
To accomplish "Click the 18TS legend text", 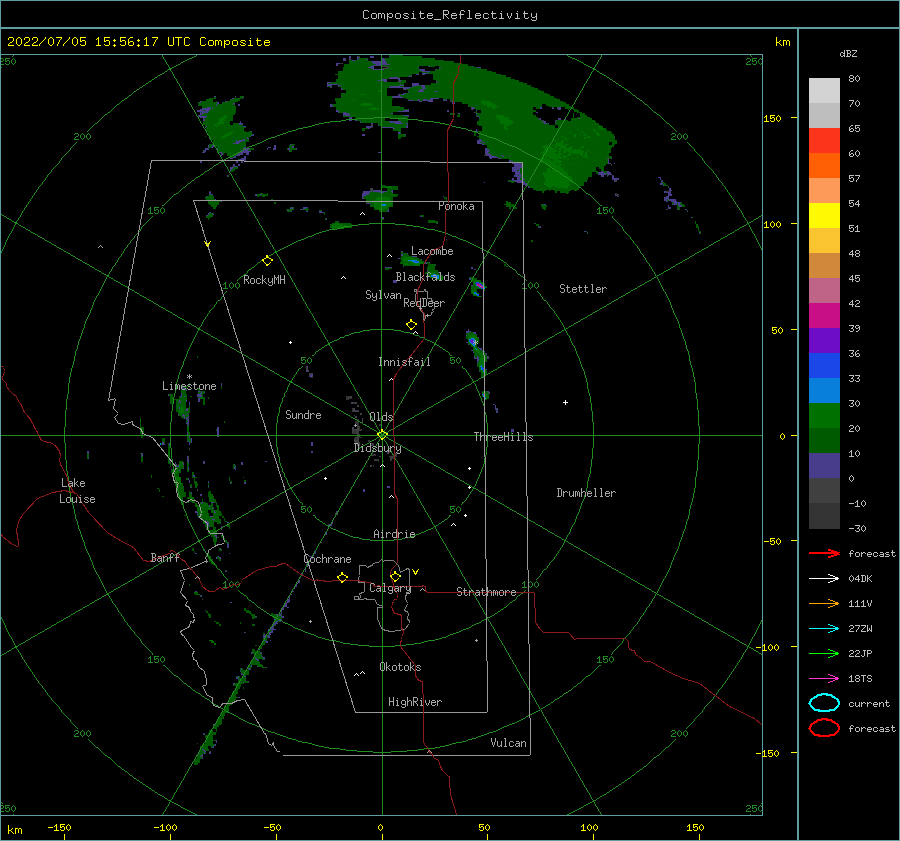I will (x=860, y=679).
